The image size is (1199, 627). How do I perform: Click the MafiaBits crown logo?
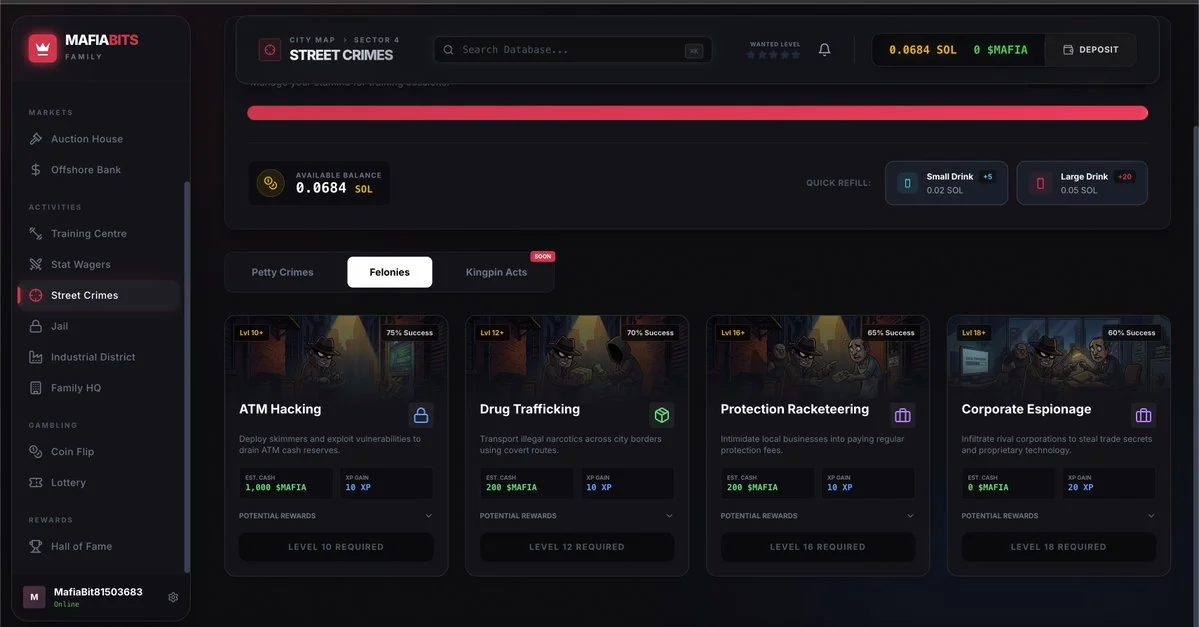pyautogui.click(x=43, y=48)
